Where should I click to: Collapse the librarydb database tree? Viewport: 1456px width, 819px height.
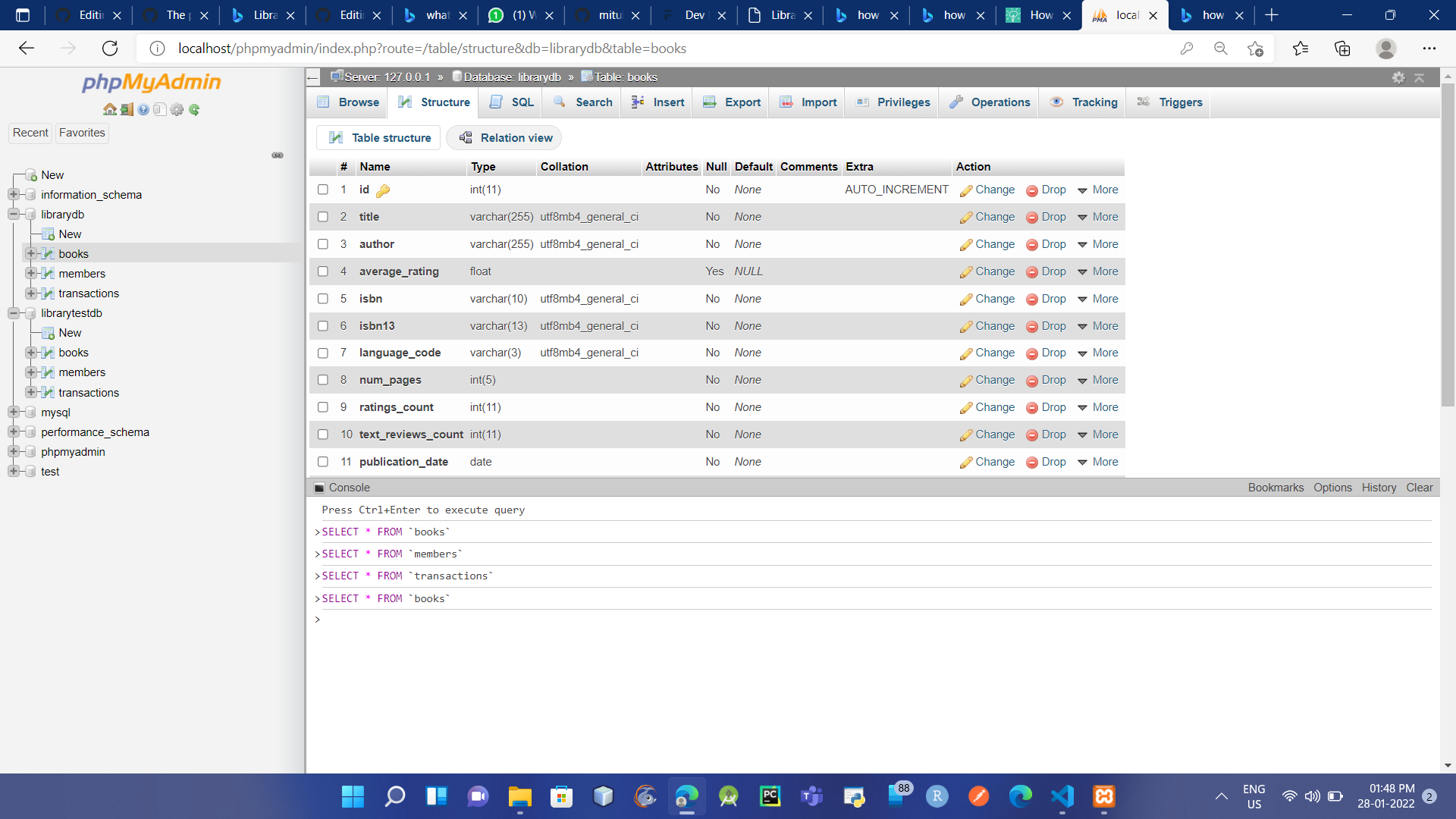click(13, 215)
